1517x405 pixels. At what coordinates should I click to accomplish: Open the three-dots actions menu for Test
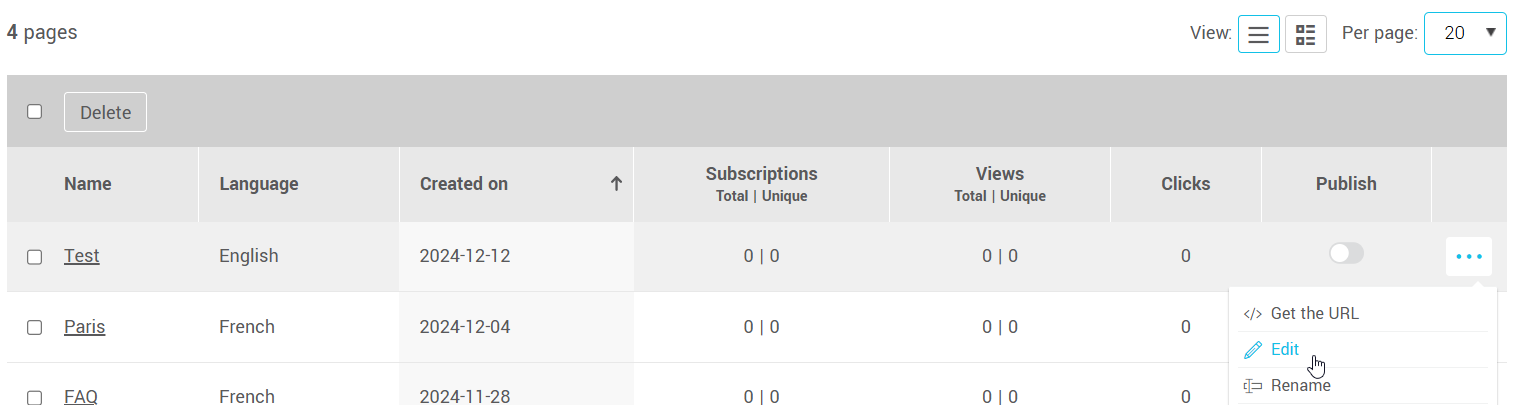click(x=1468, y=257)
